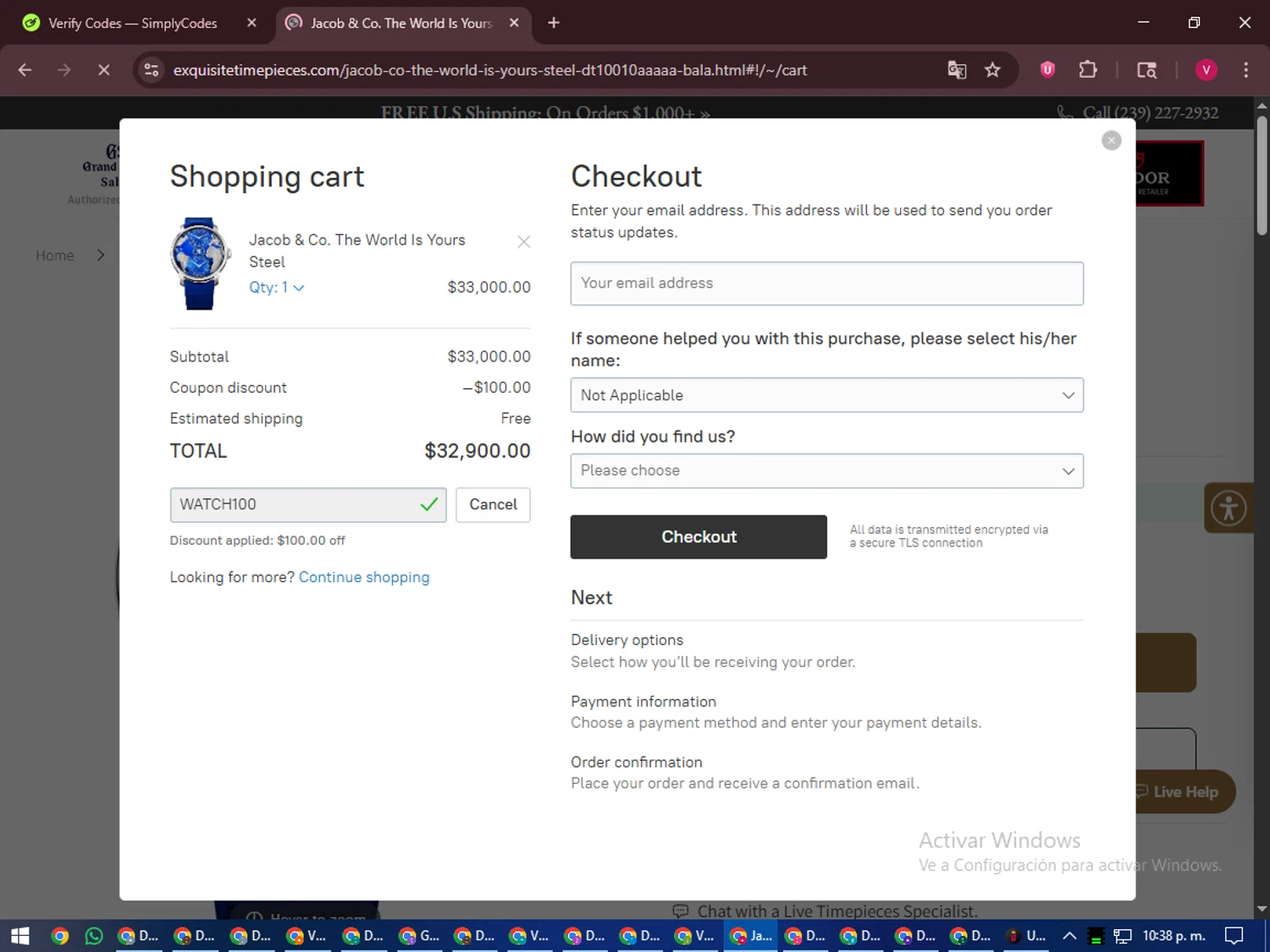1270x952 pixels.
Task: Expand the How did you find us dropdown
Action: [827, 470]
